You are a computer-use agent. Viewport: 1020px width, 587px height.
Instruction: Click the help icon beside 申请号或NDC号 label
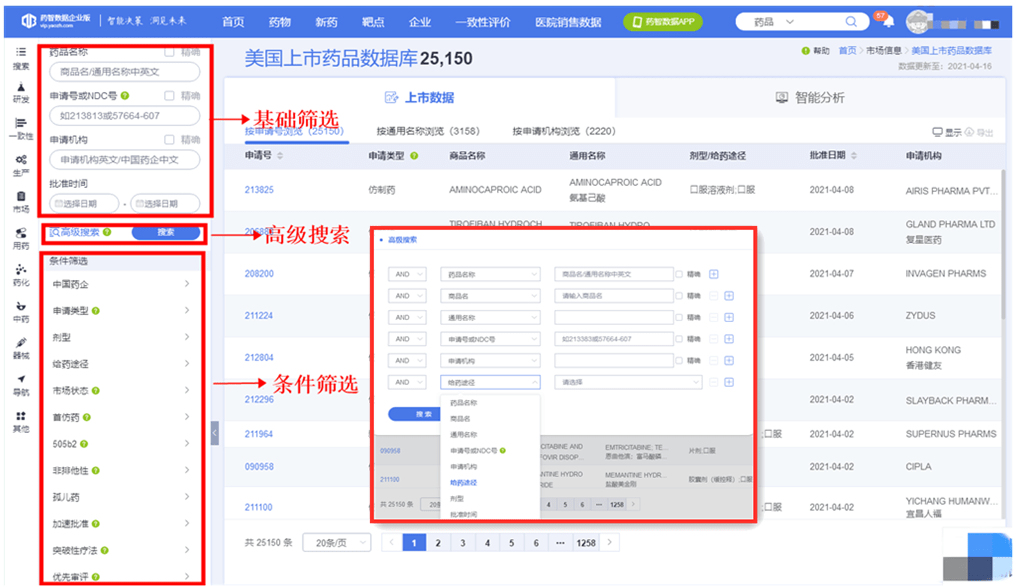tap(125, 96)
